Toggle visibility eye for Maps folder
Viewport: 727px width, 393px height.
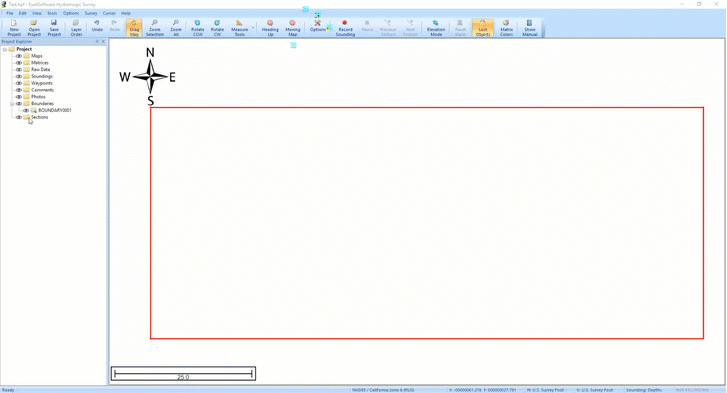point(19,56)
